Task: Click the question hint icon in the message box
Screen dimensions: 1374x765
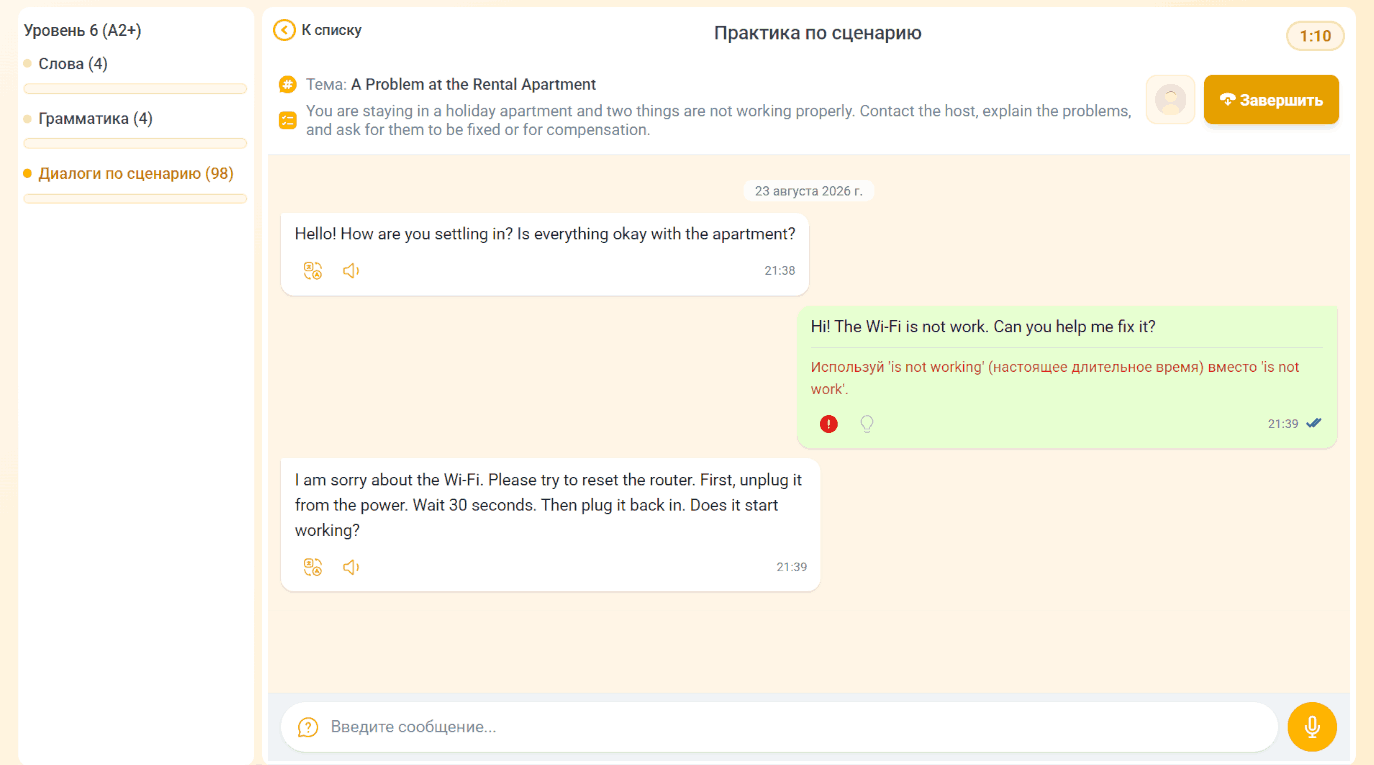Action: point(308,727)
